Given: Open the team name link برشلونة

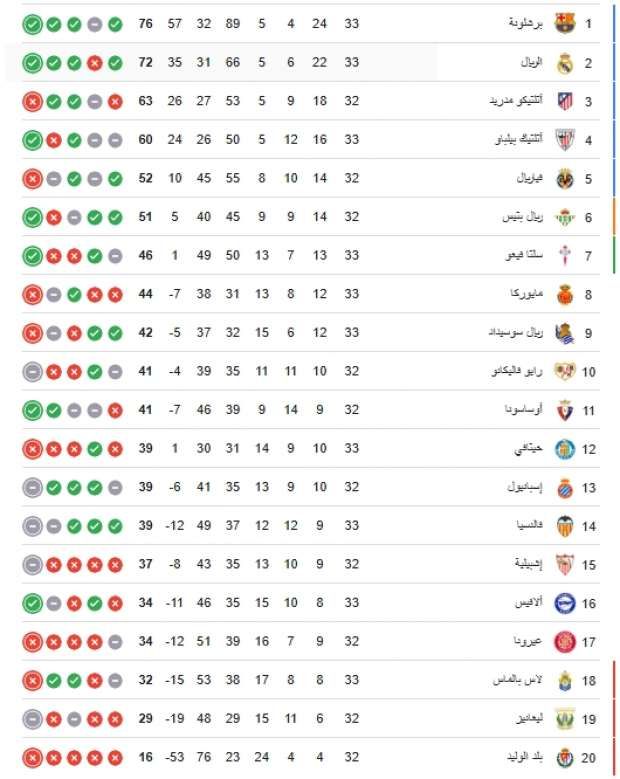Looking at the screenshot, I should tap(526, 23).
